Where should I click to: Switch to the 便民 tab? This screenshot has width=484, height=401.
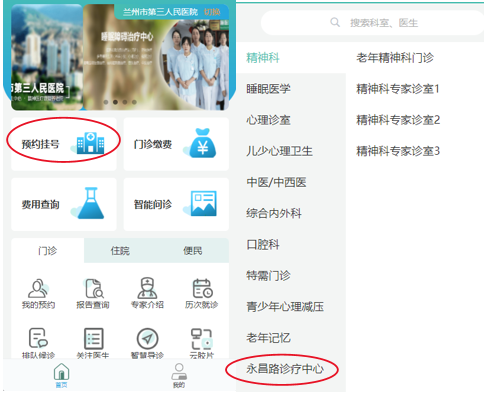click(x=193, y=250)
